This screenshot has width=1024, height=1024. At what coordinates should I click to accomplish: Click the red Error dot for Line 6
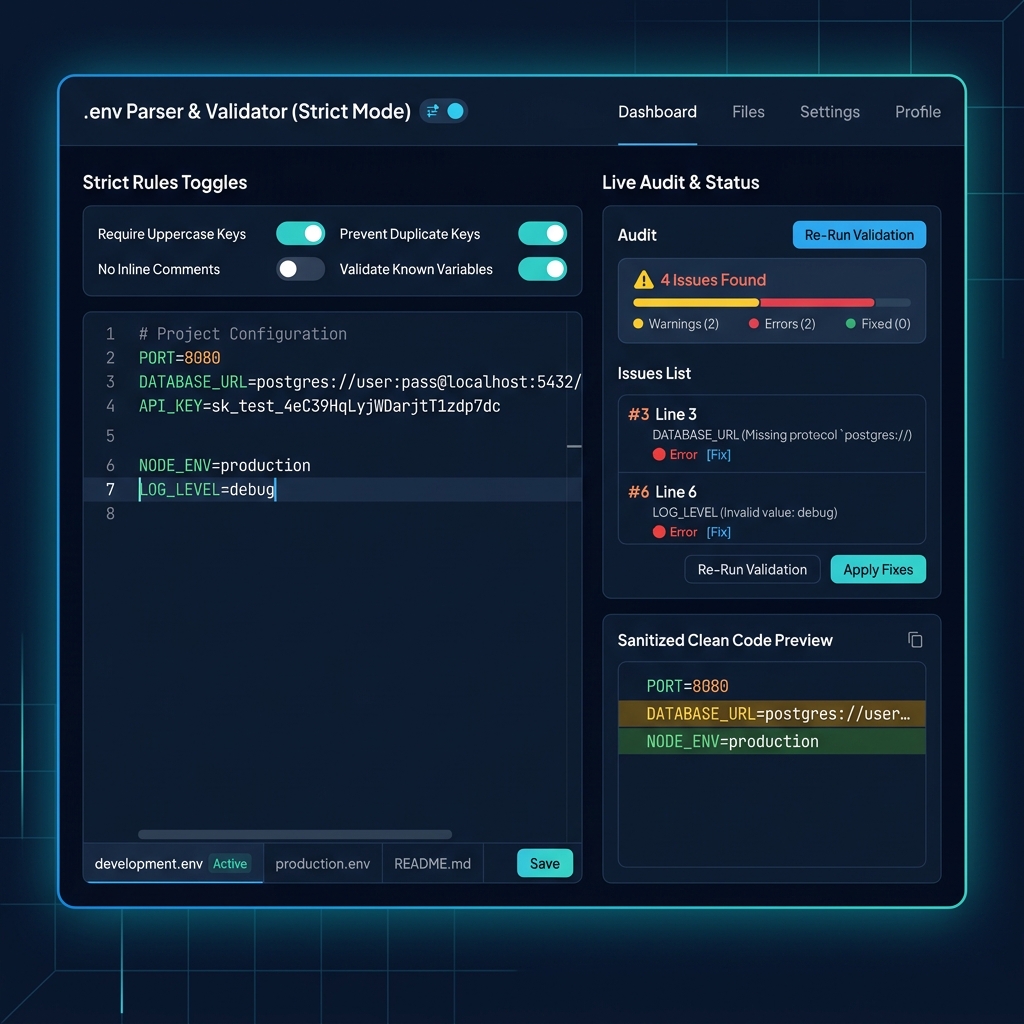click(659, 532)
